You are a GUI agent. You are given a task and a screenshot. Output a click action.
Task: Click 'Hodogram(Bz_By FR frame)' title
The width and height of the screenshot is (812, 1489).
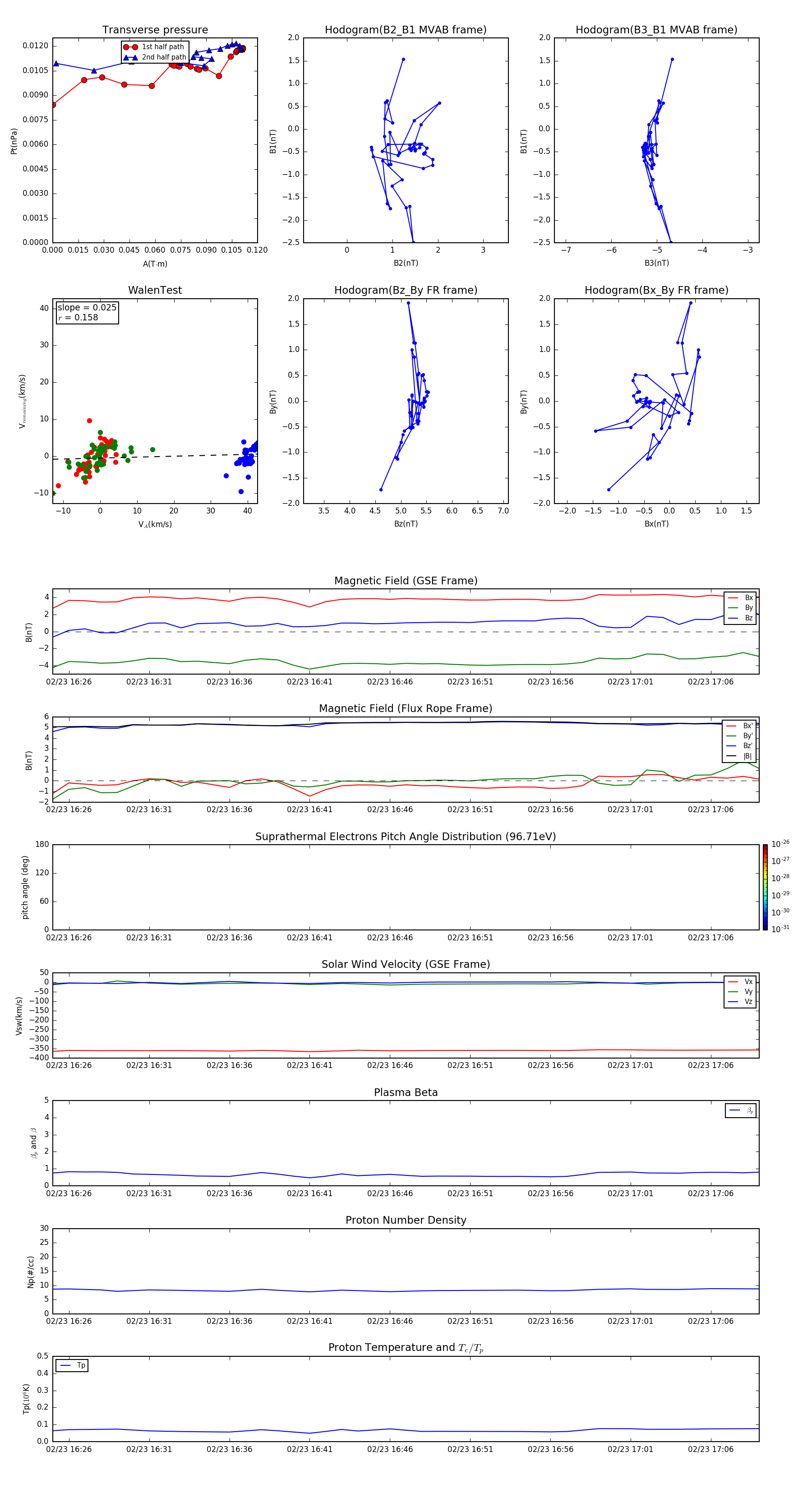click(406, 290)
